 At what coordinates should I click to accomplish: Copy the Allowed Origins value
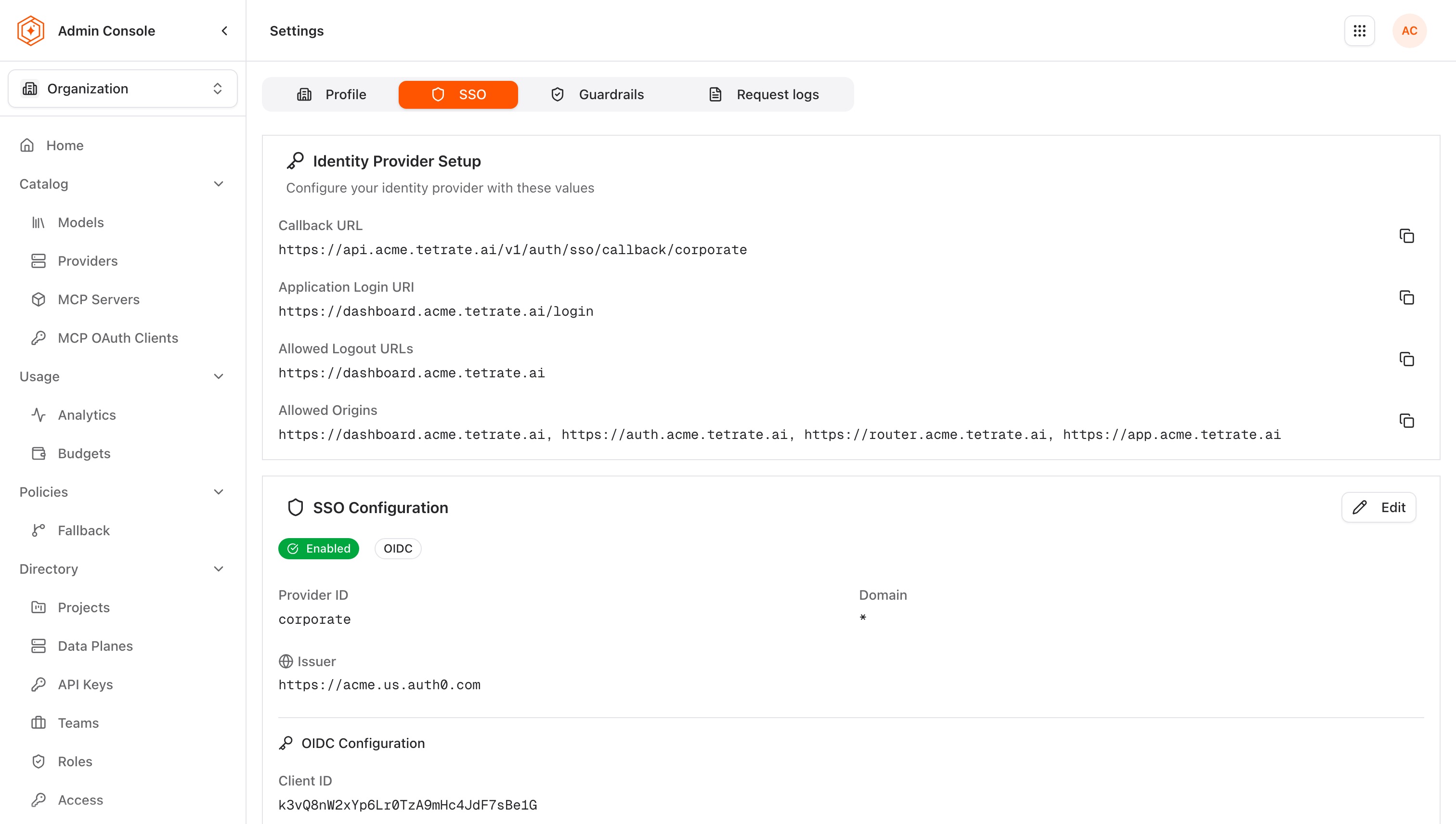(1407, 421)
